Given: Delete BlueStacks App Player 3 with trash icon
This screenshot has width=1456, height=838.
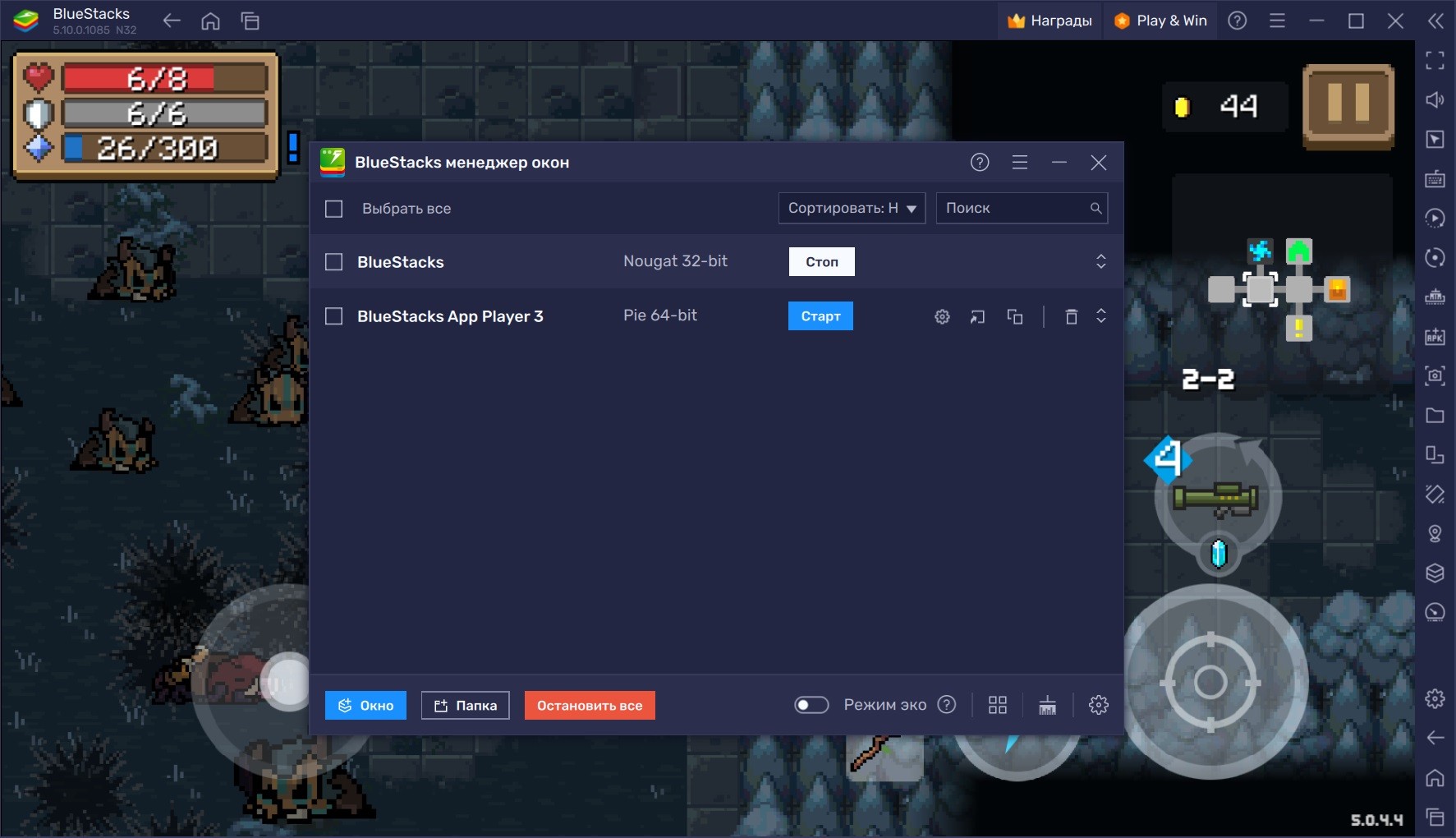Looking at the screenshot, I should pos(1071,317).
